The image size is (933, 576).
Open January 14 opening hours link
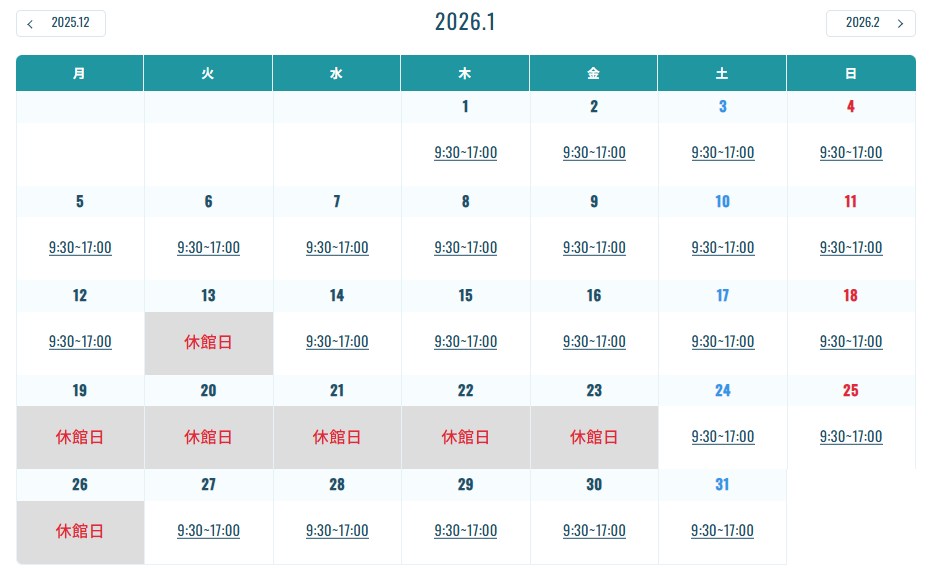[337, 342]
